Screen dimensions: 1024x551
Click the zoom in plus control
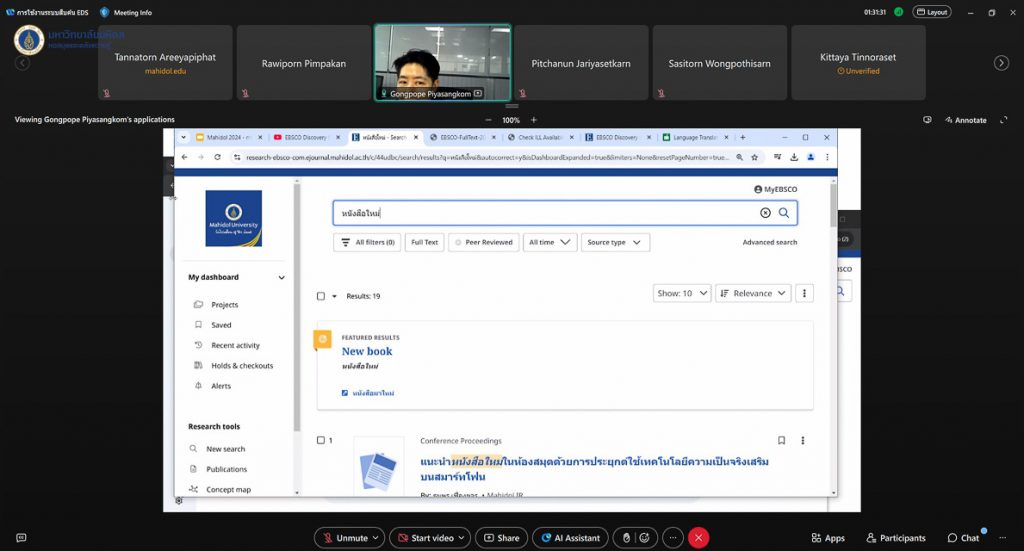click(533, 120)
